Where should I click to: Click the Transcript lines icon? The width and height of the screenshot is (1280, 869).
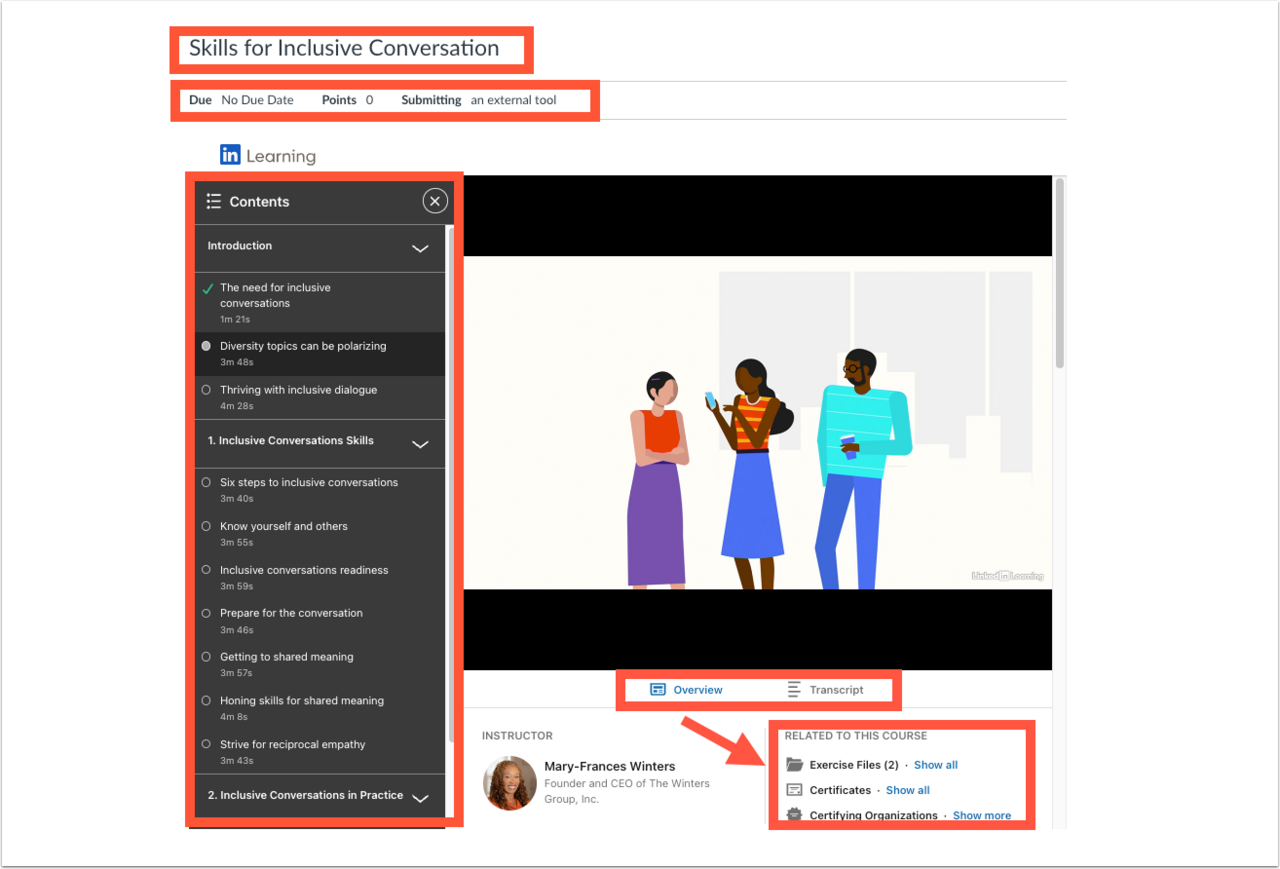(x=792, y=689)
